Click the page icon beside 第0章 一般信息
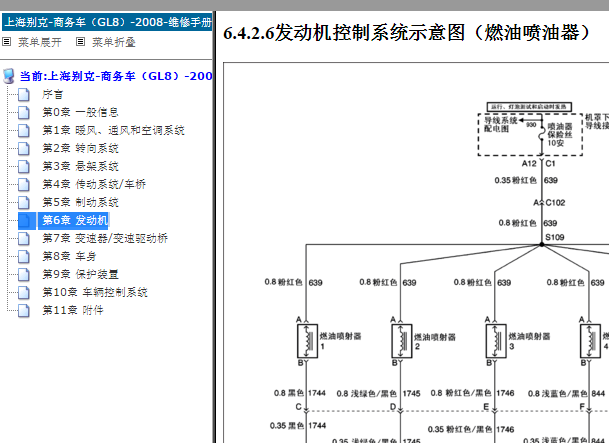The image size is (609, 443). click(x=24, y=112)
